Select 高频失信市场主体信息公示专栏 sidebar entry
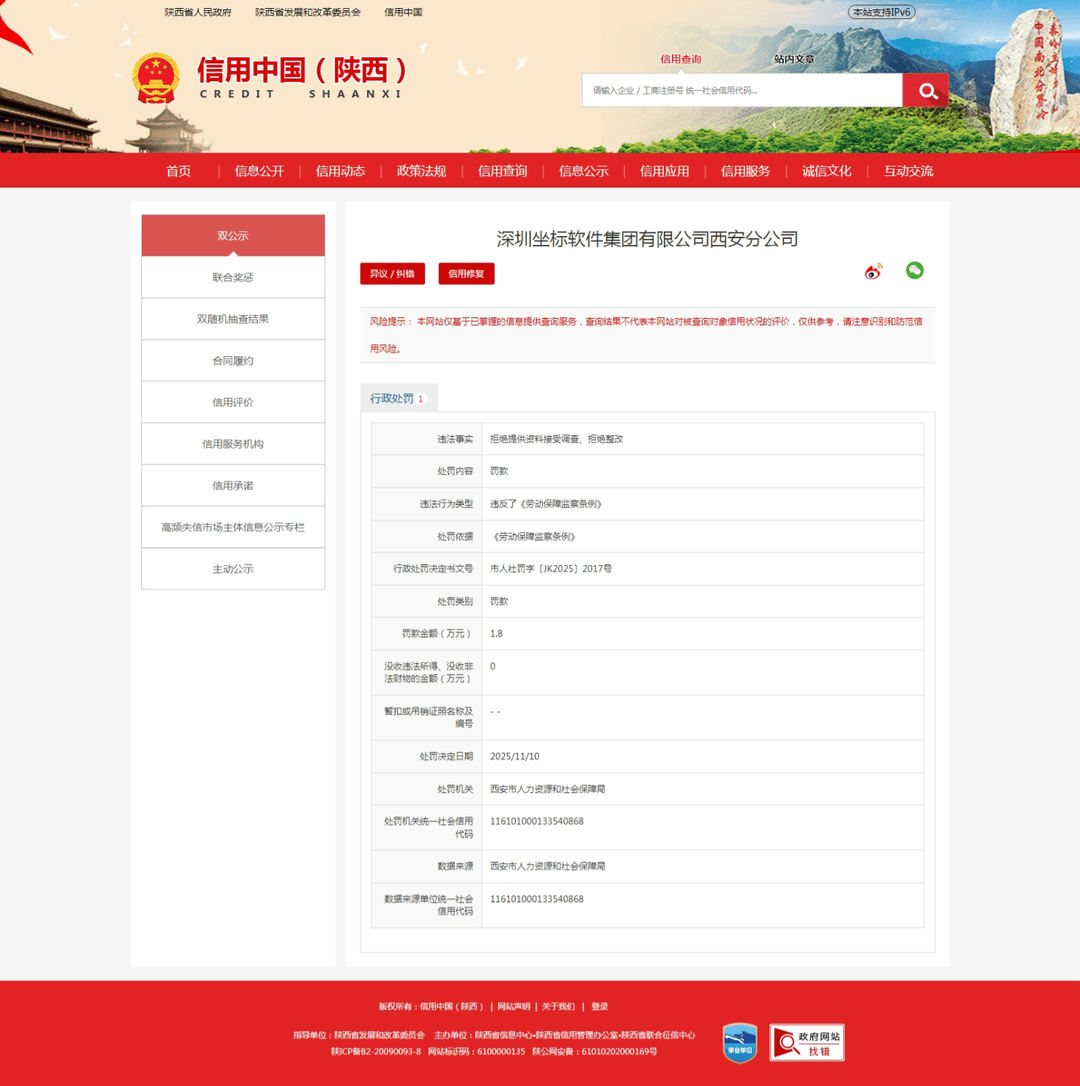Screen dimensions: 1080x1086 (x=232, y=527)
